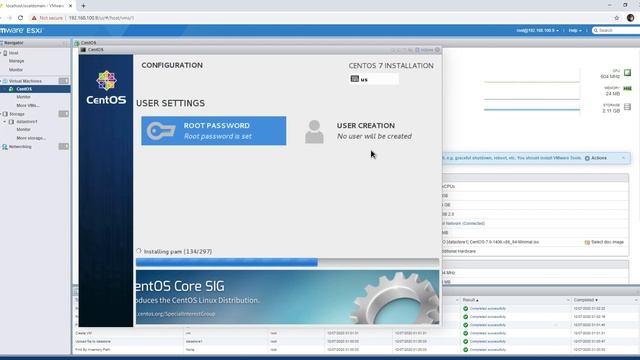Click the installation progress bar

(x=287, y=262)
